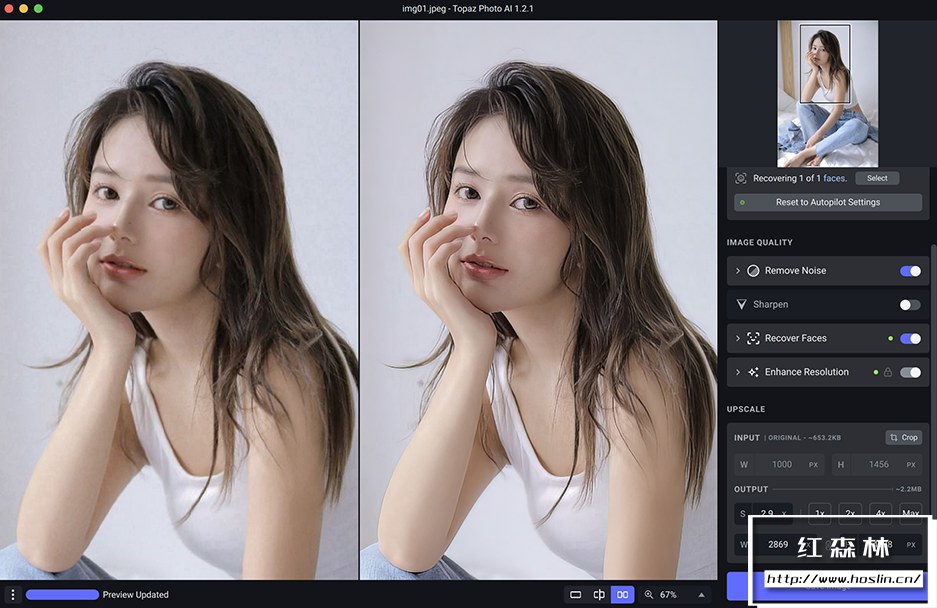
Task: Switch to single image view
Action: pos(575,594)
